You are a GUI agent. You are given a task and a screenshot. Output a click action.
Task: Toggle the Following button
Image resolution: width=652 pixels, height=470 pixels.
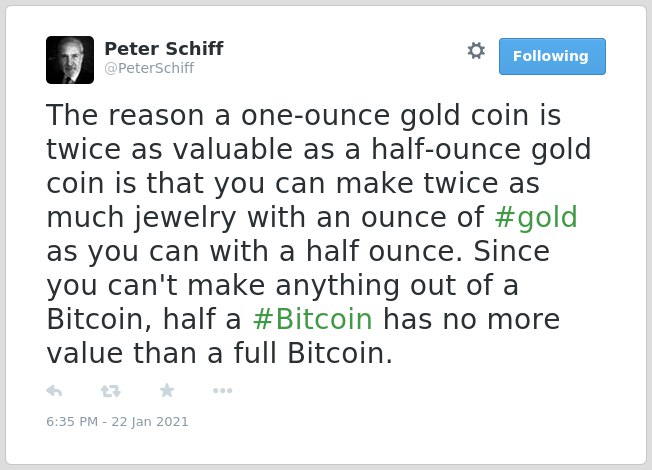click(x=552, y=56)
